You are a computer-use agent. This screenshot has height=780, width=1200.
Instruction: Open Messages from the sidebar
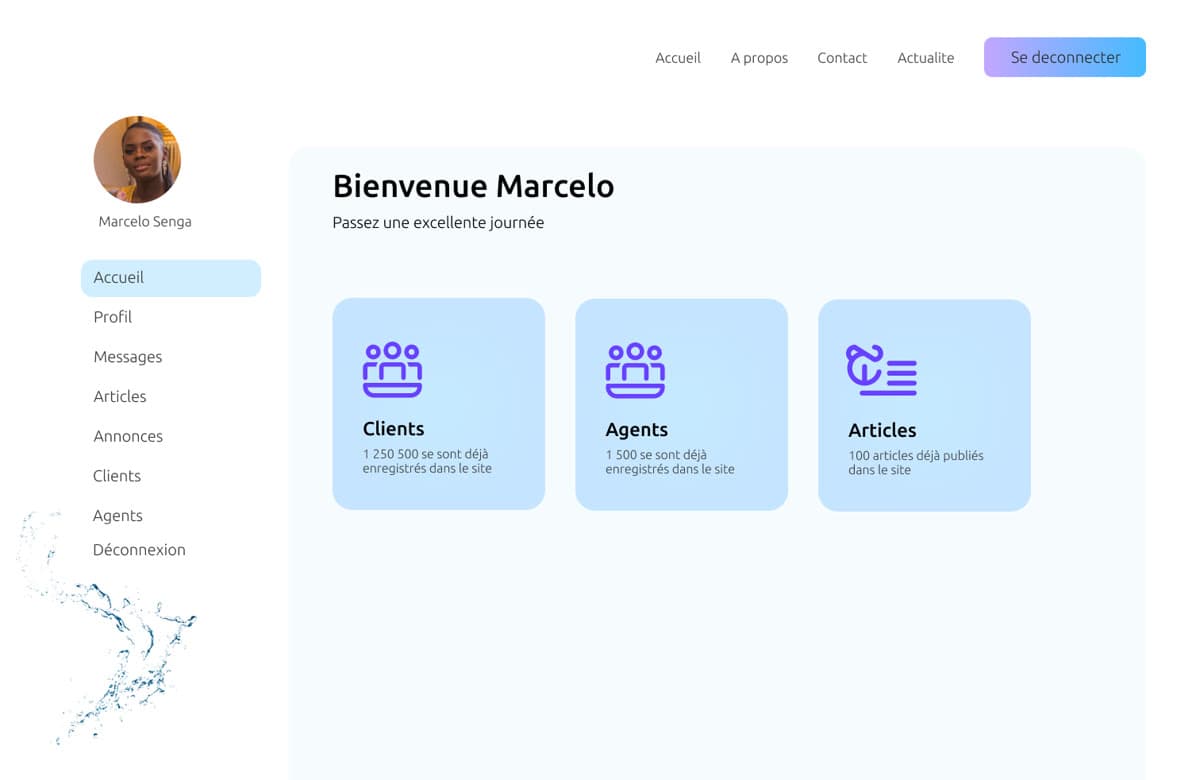pos(128,357)
